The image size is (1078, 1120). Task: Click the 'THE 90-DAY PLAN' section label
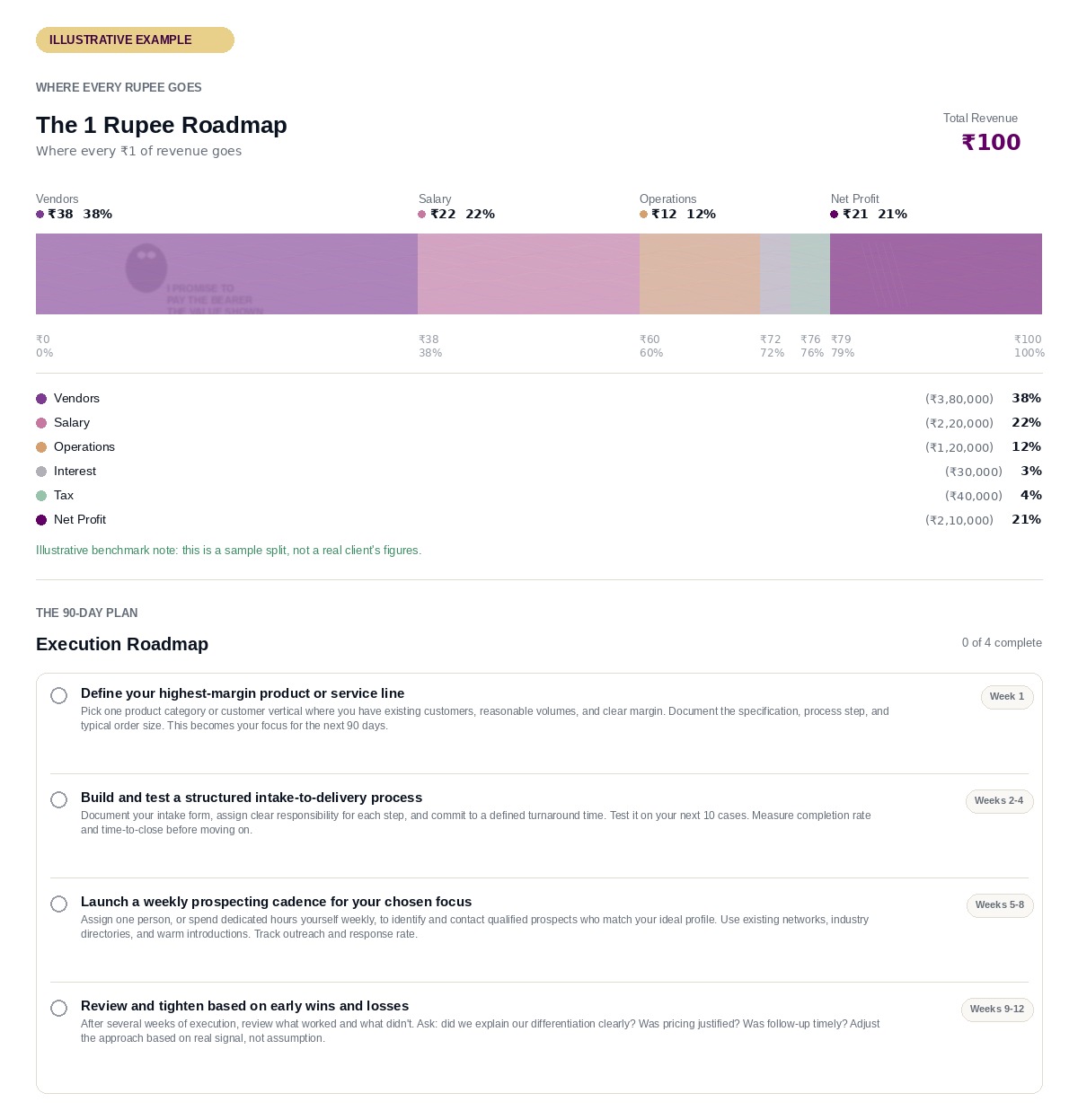coord(87,613)
